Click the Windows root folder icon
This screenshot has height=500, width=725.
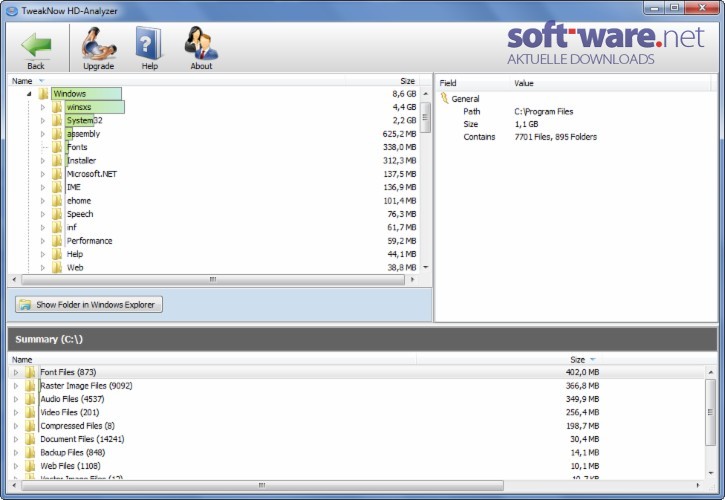pyautogui.click(x=43, y=94)
